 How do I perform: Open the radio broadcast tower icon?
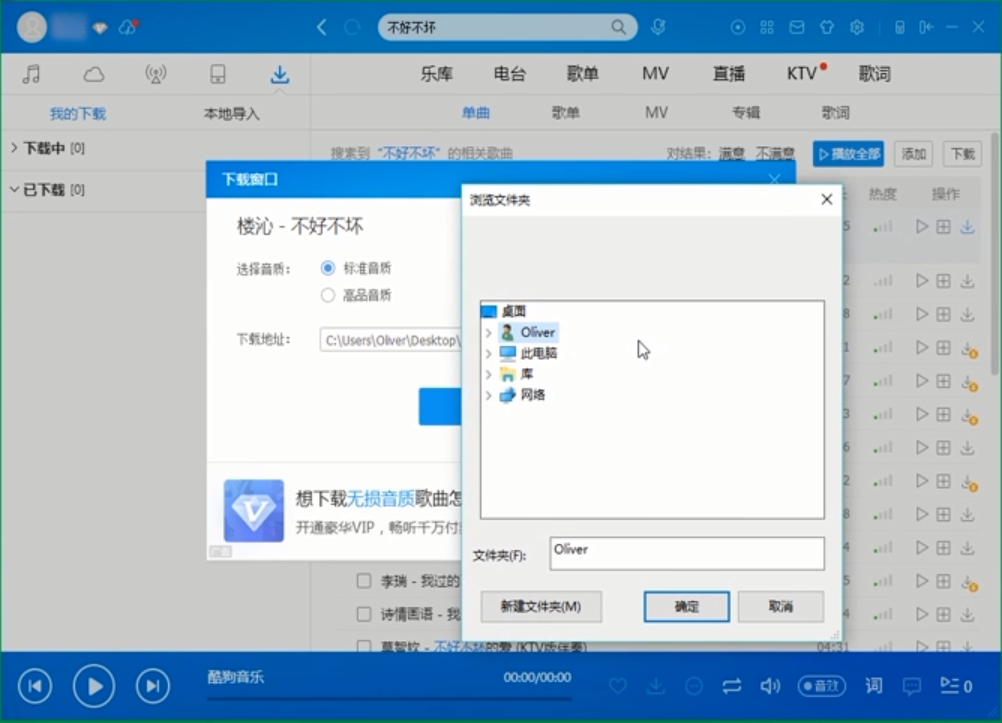pyautogui.click(x=155, y=74)
